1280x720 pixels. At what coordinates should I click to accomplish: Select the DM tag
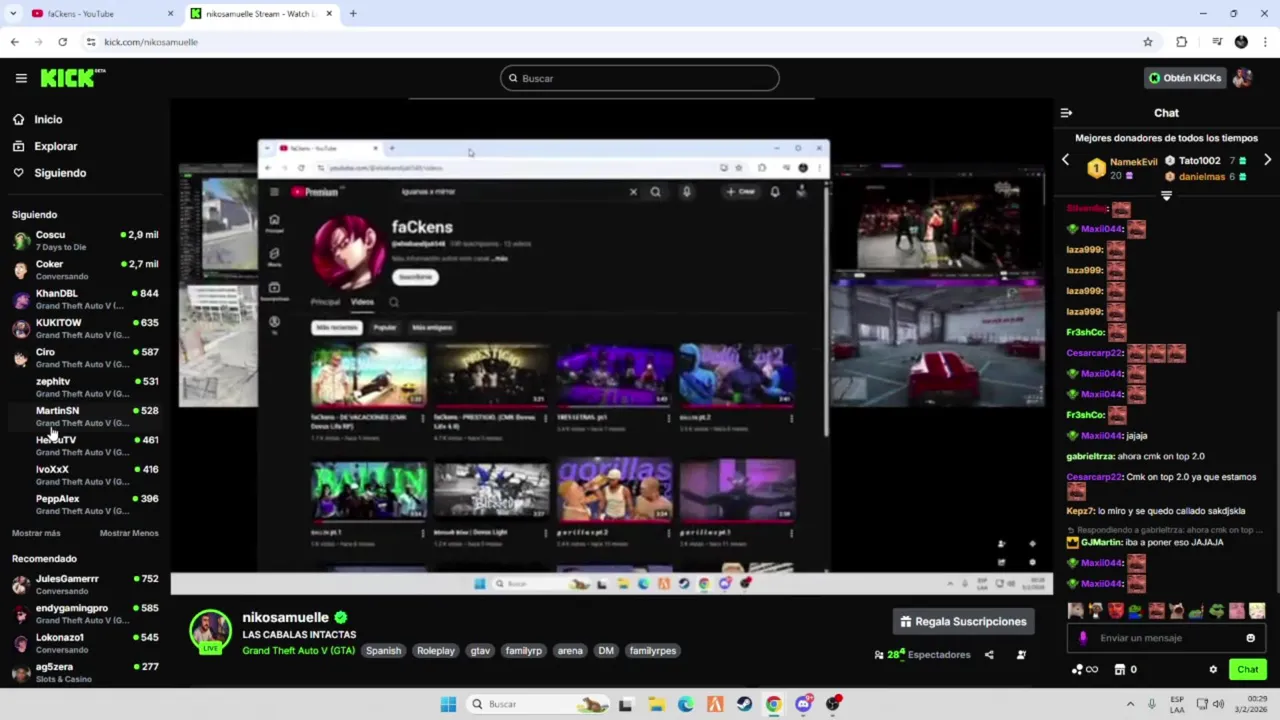pyautogui.click(x=606, y=651)
